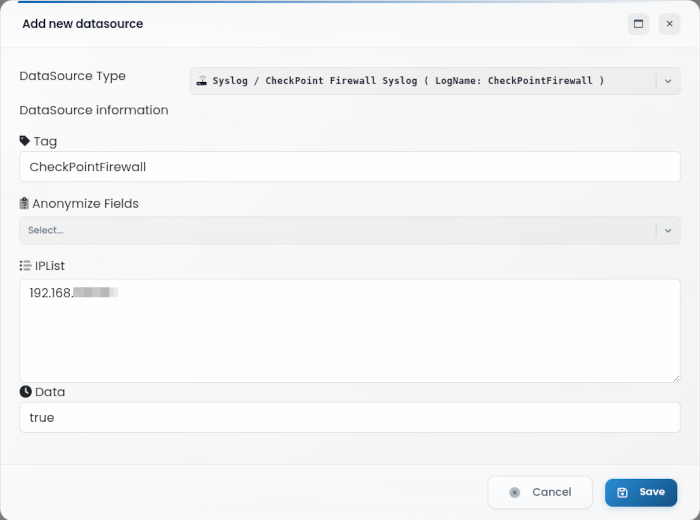Open the Anonymize Fields select dropdown

pyautogui.click(x=350, y=230)
